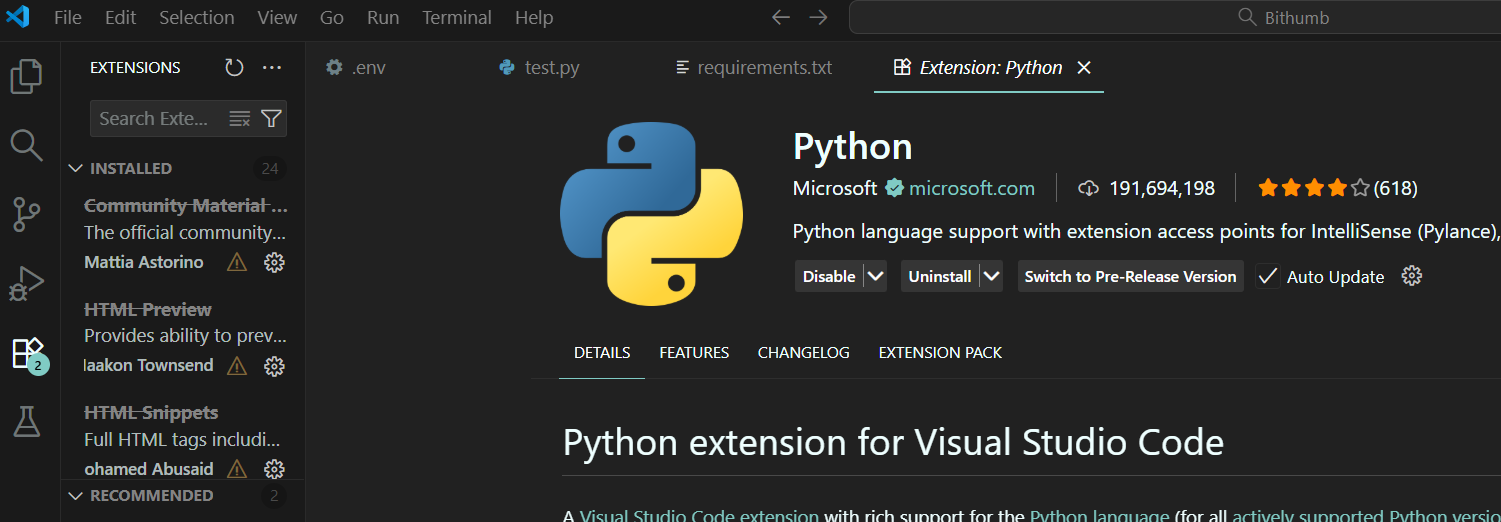Show the Details tab
The image size is (1501, 522).
[x=602, y=353]
